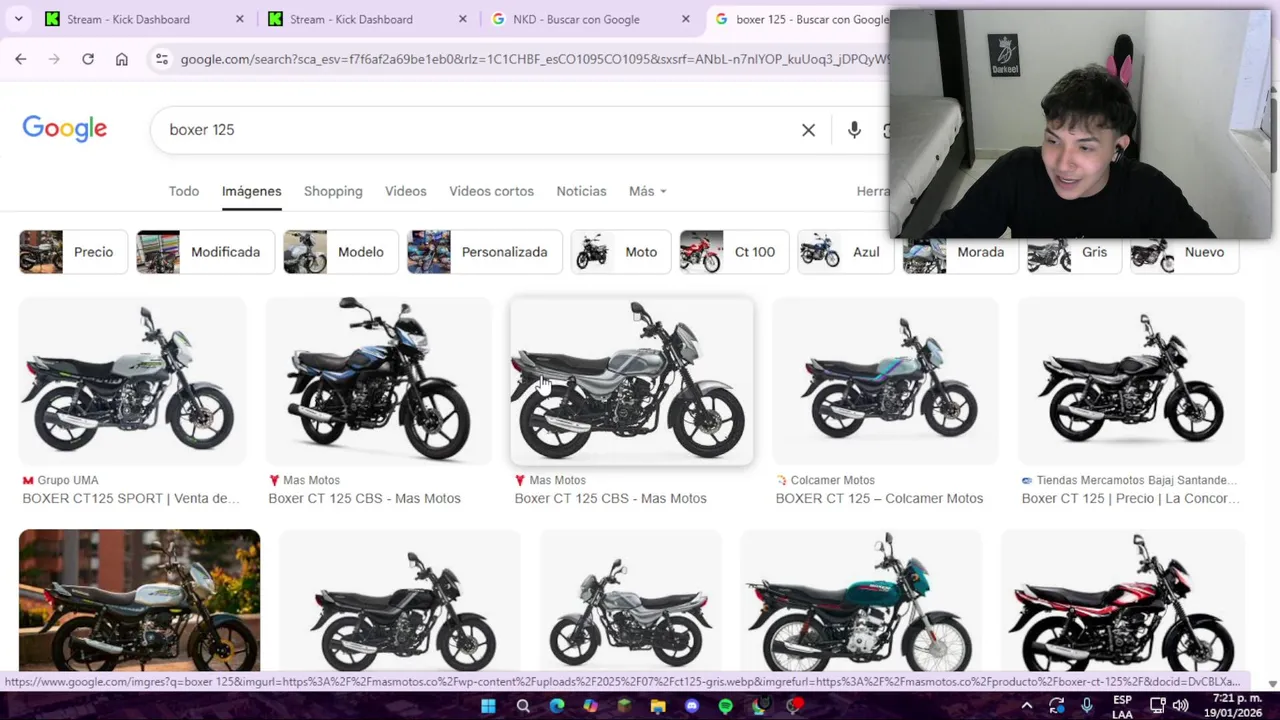Open the Noticias results tab

581,191
